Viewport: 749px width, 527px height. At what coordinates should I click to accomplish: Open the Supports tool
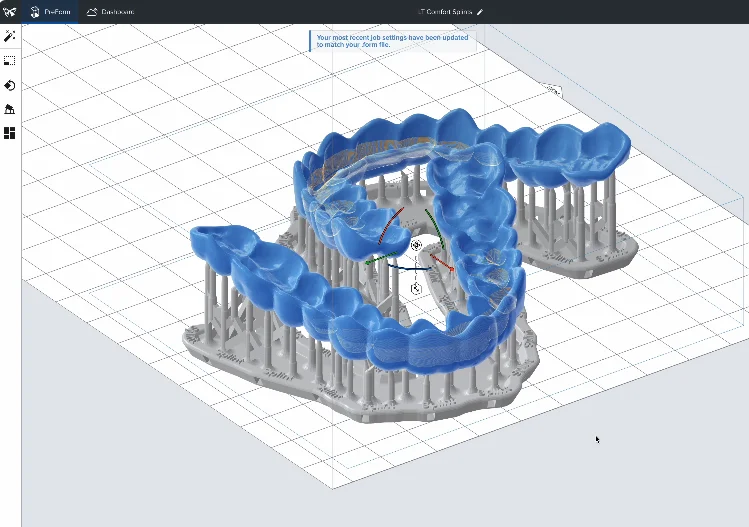(x=10, y=109)
